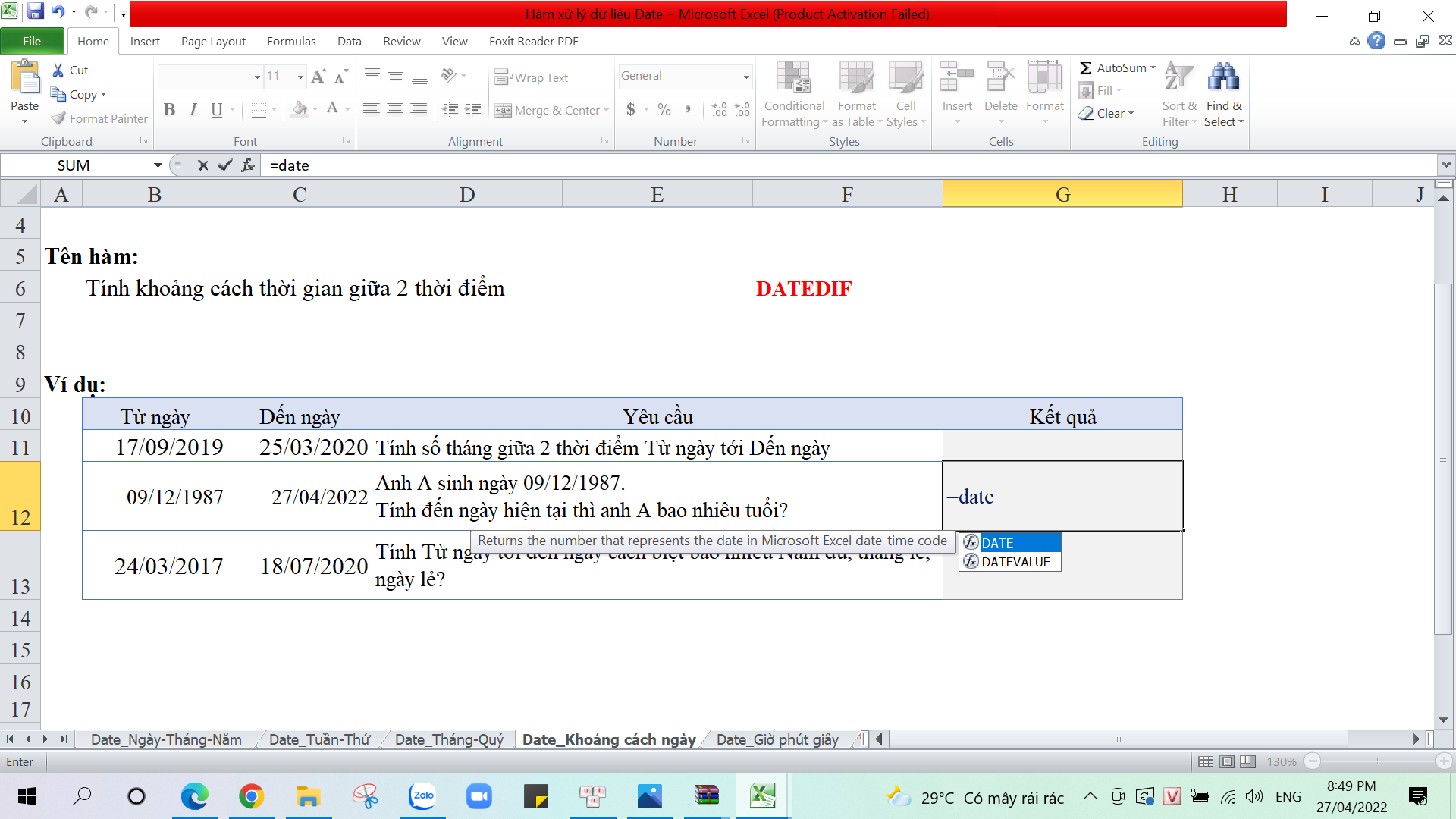The image size is (1456, 819).
Task: Click the AutoSum sigma icon
Action: [x=1086, y=67]
